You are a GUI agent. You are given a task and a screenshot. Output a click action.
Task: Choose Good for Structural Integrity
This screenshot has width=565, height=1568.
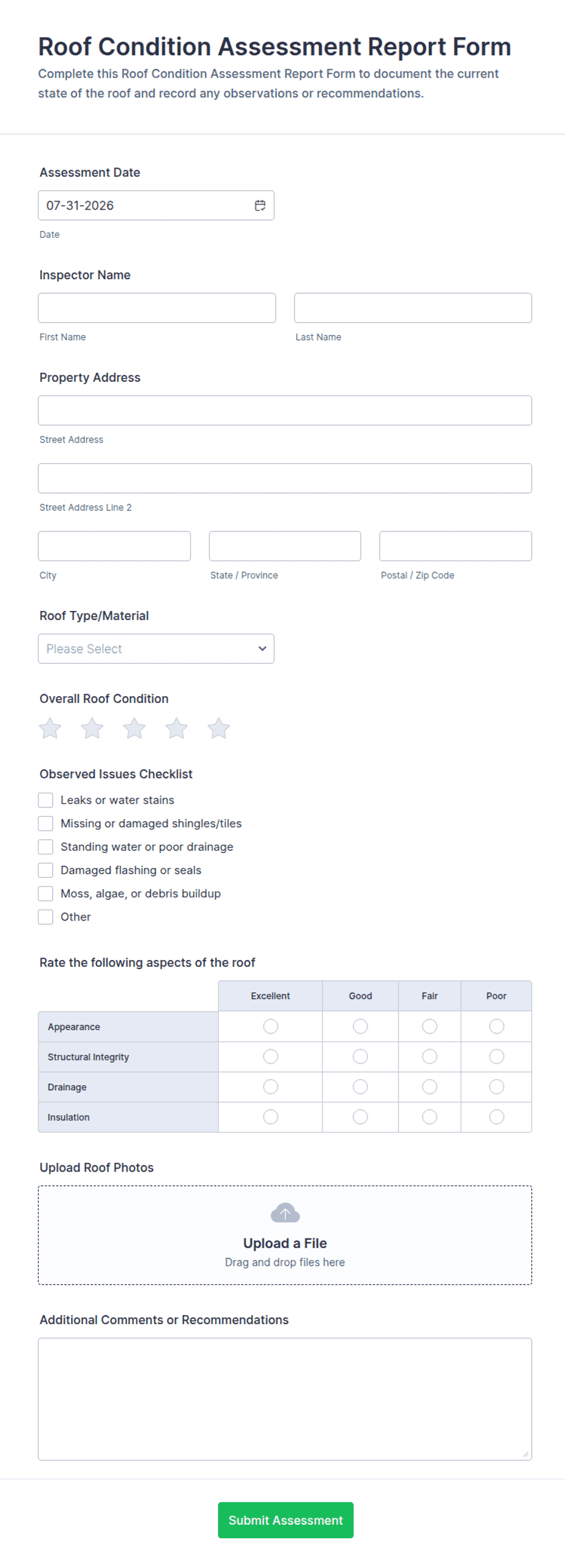[x=360, y=1056]
